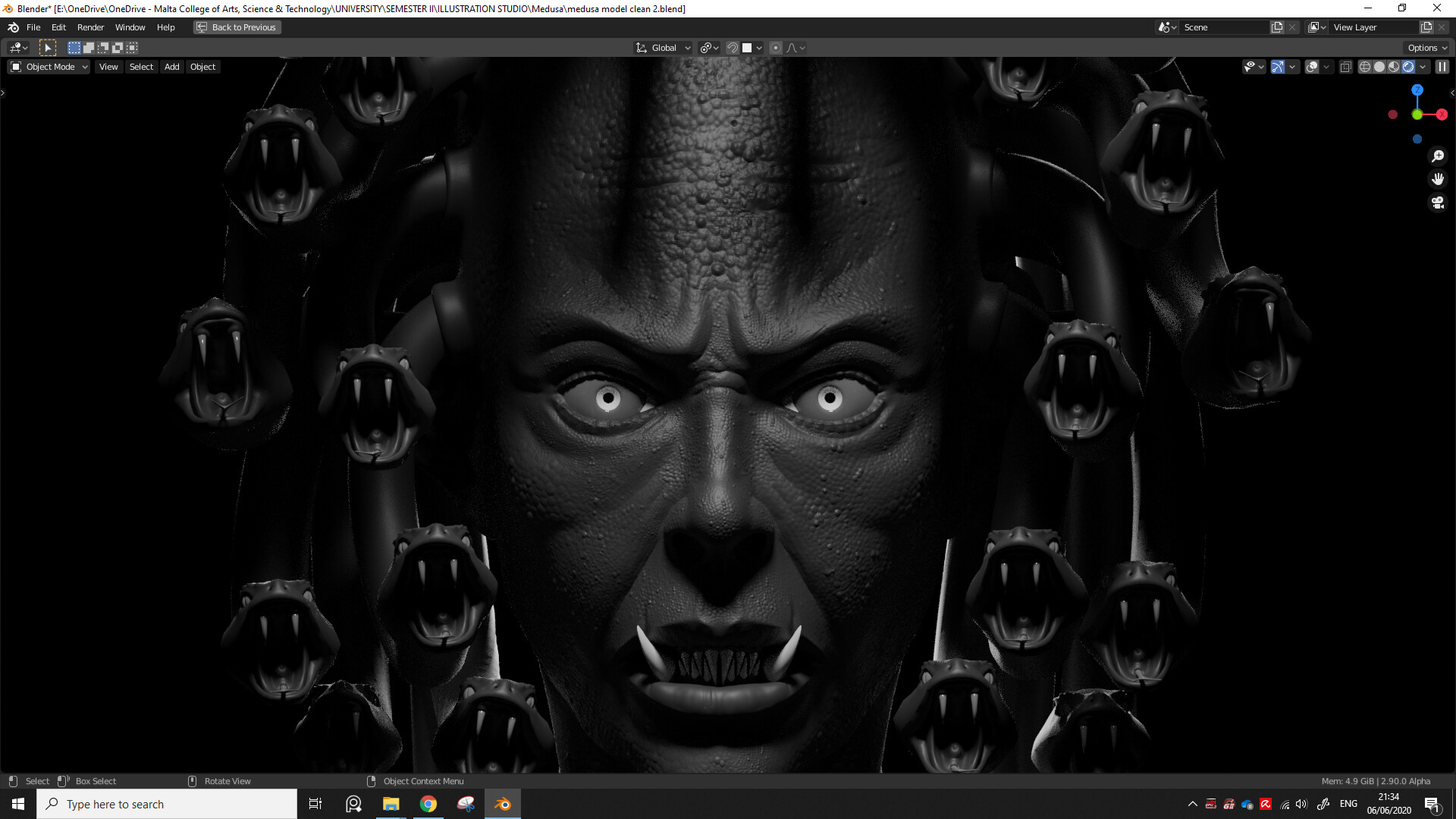Toggle snapping magnet
The height and width of the screenshot is (819, 1456).
[x=732, y=48]
